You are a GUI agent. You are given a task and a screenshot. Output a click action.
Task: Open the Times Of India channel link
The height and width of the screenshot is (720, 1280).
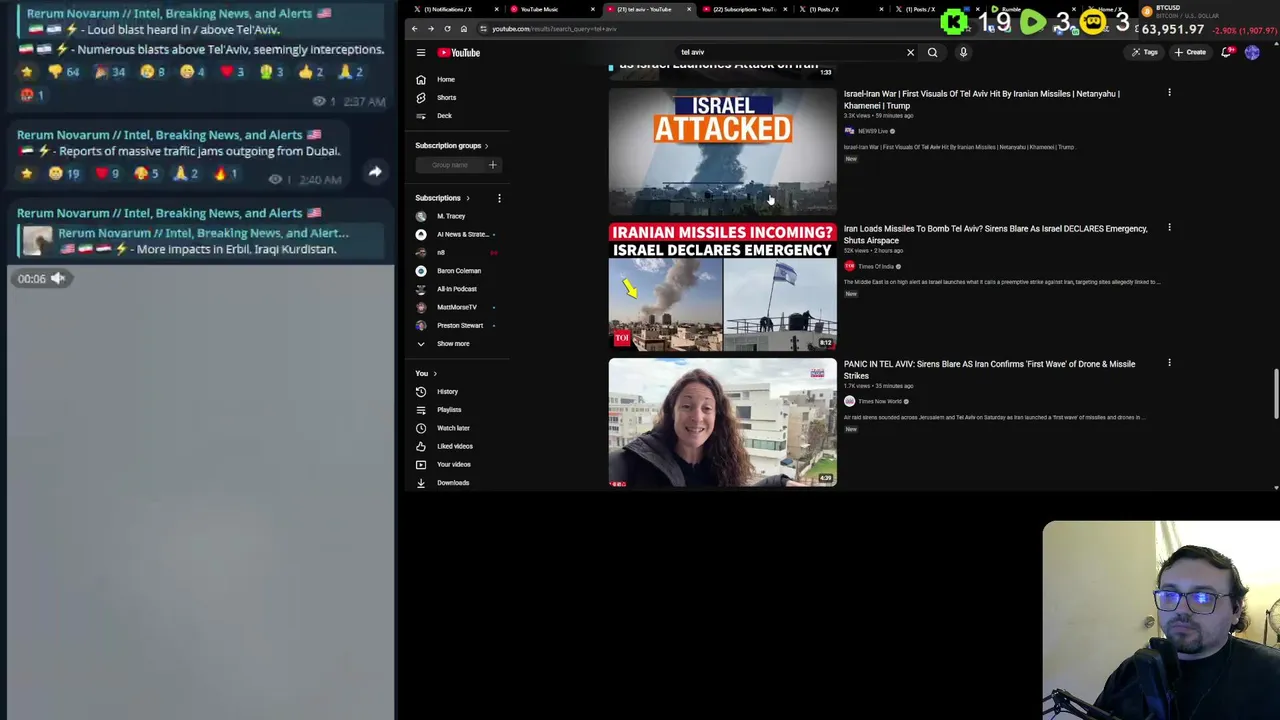[x=876, y=266]
